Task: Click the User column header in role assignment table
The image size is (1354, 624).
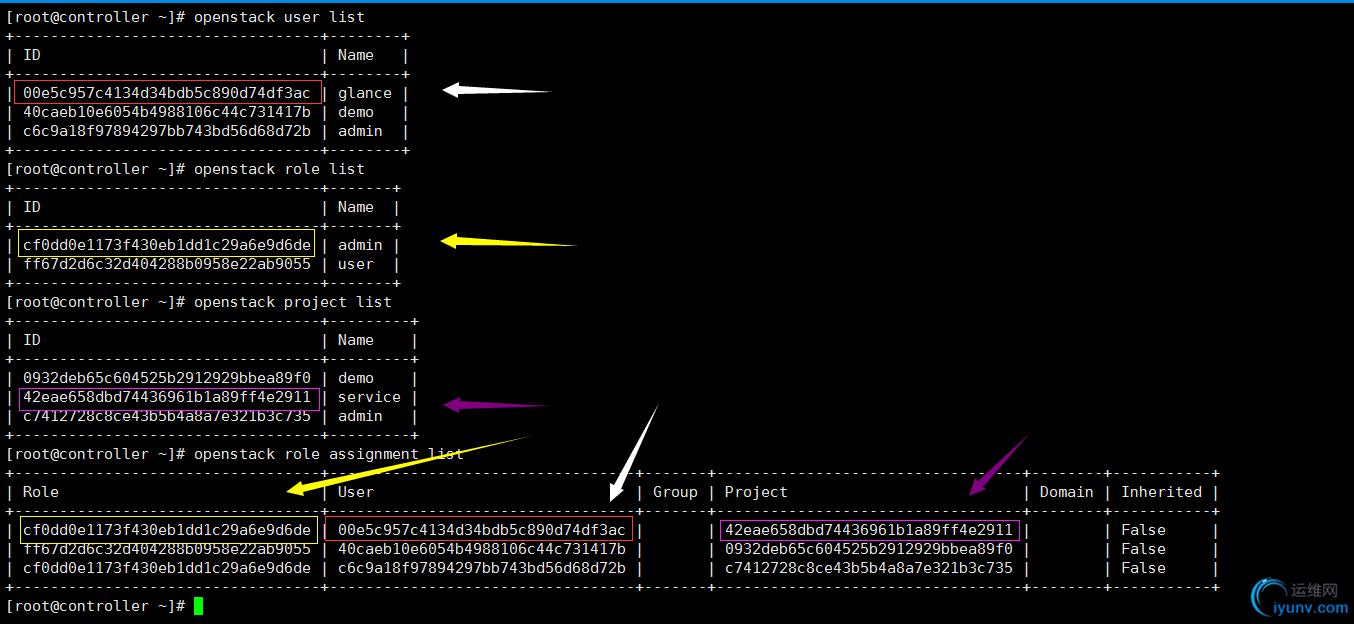Action: point(356,492)
